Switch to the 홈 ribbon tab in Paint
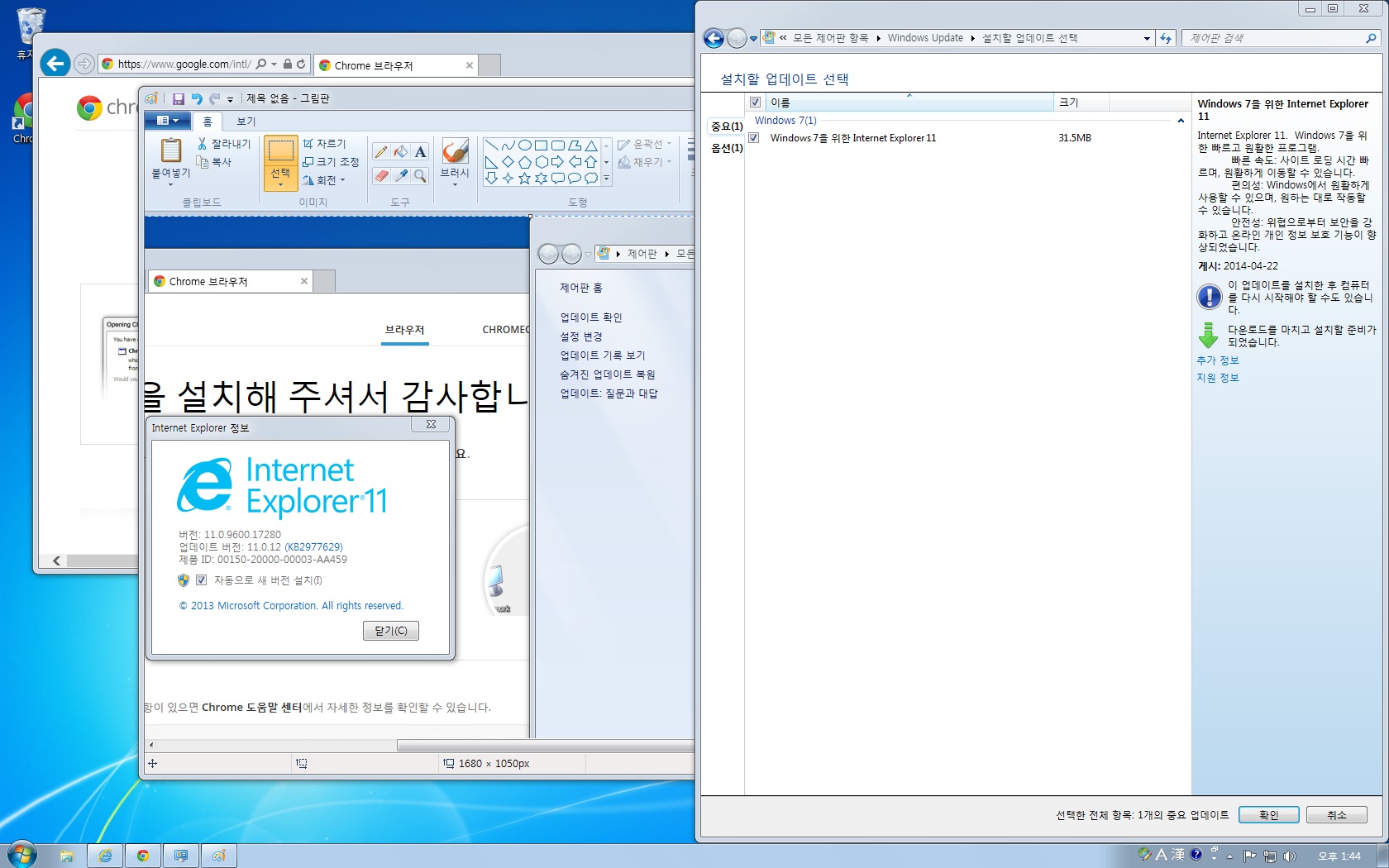This screenshot has height=868, width=1389. coord(208,122)
